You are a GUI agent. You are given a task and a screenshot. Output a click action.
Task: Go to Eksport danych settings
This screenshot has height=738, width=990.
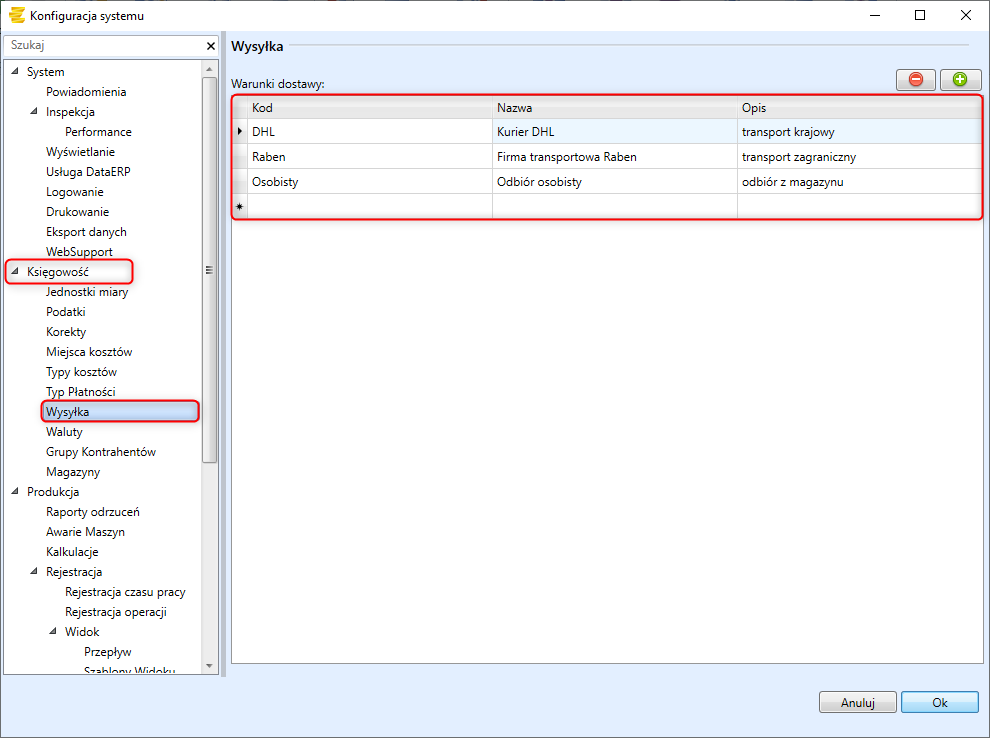point(86,232)
